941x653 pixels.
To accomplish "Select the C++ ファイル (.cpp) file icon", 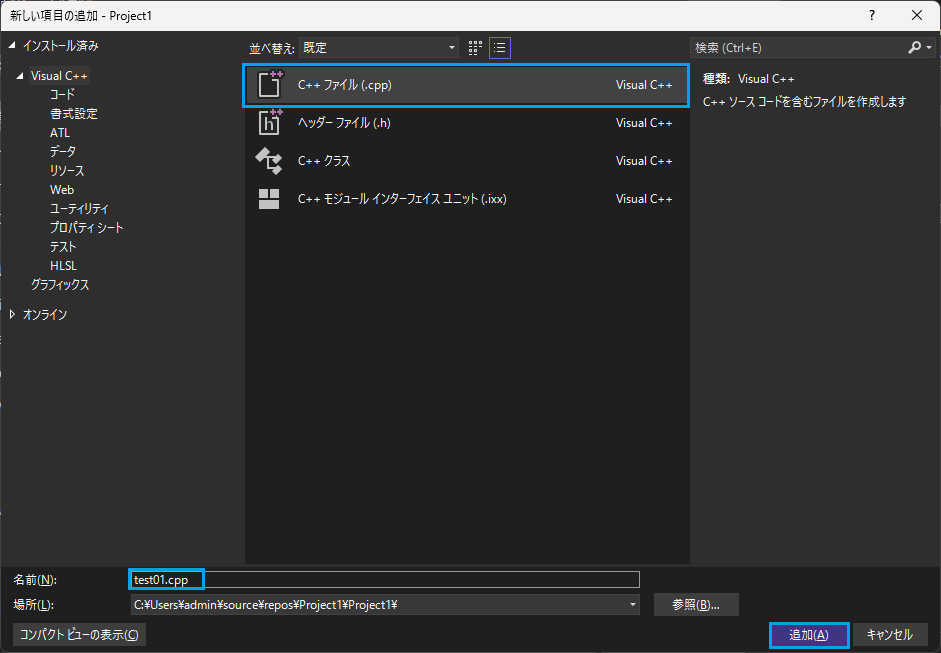I will pyautogui.click(x=269, y=85).
